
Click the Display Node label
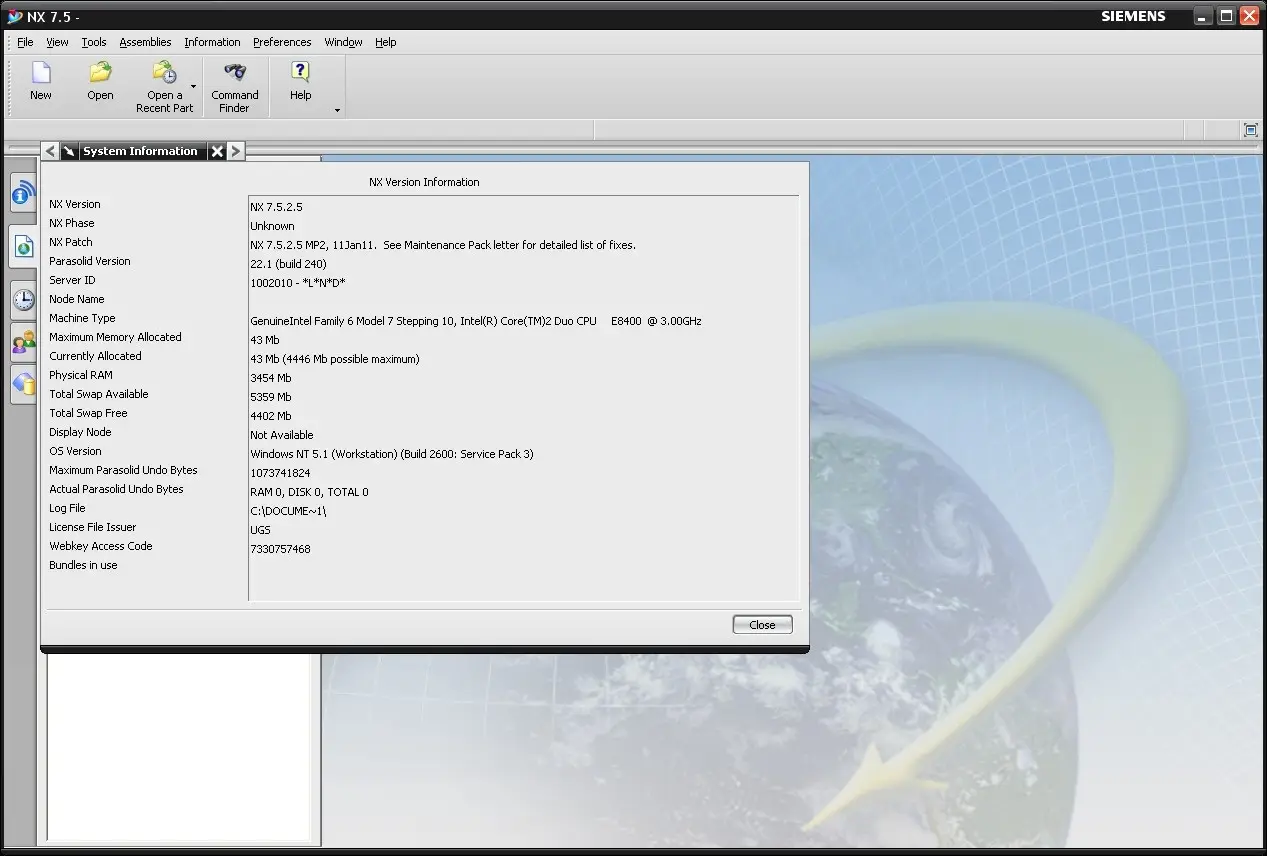click(80, 432)
